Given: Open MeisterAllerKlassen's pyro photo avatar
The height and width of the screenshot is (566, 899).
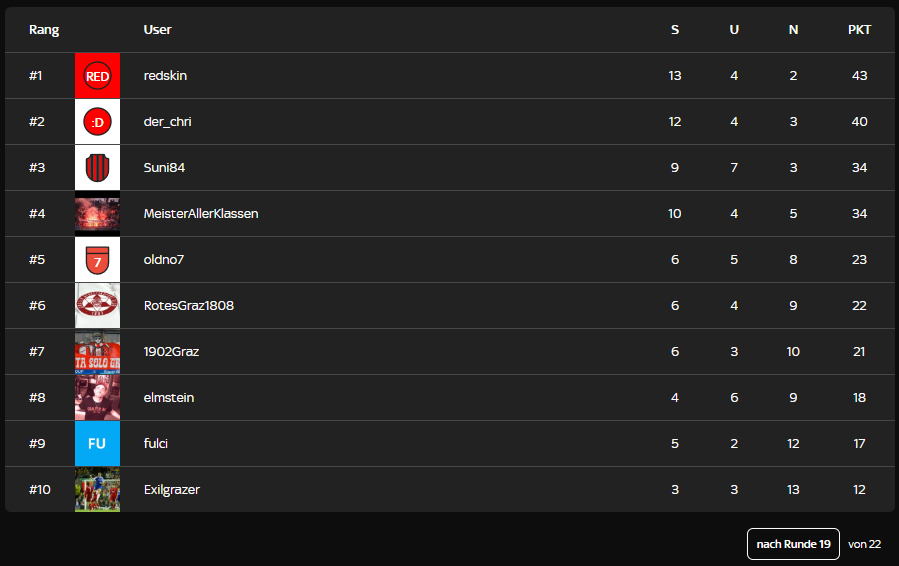Looking at the screenshot, I should point(97,214).
